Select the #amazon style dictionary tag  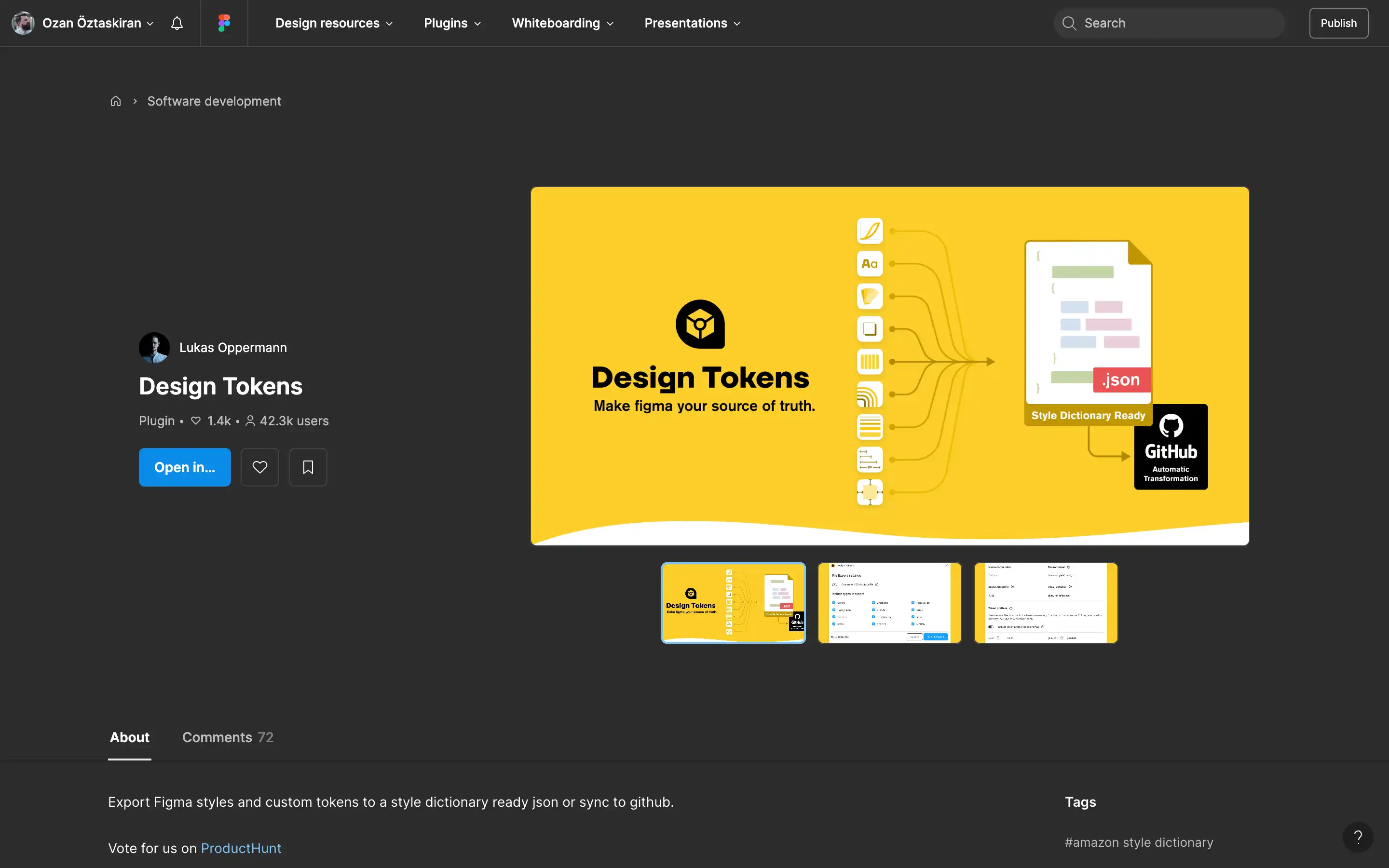click(x=1139, y=842)
